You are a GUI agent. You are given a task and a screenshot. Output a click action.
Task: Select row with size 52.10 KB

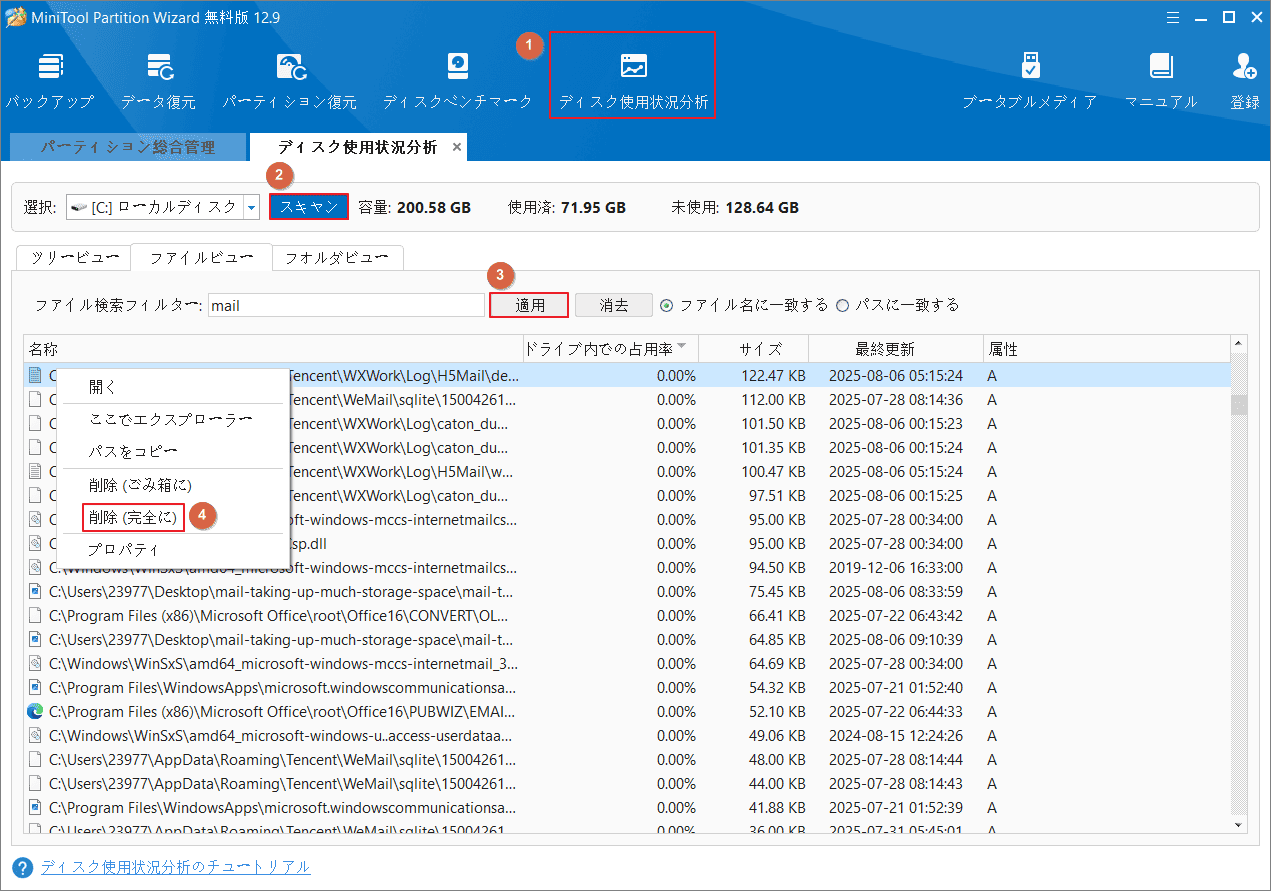pyautogui.click(x=627, y=712)
